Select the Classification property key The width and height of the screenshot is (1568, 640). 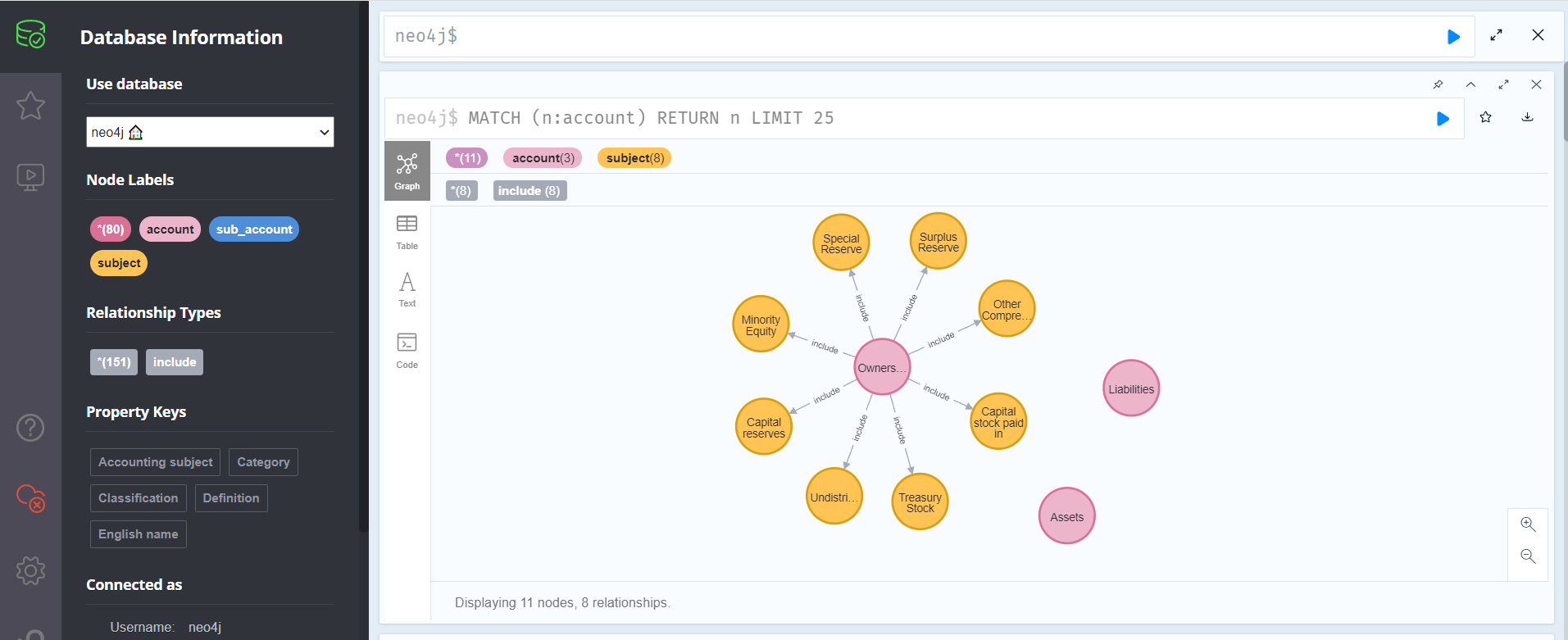tap(139, 498)
